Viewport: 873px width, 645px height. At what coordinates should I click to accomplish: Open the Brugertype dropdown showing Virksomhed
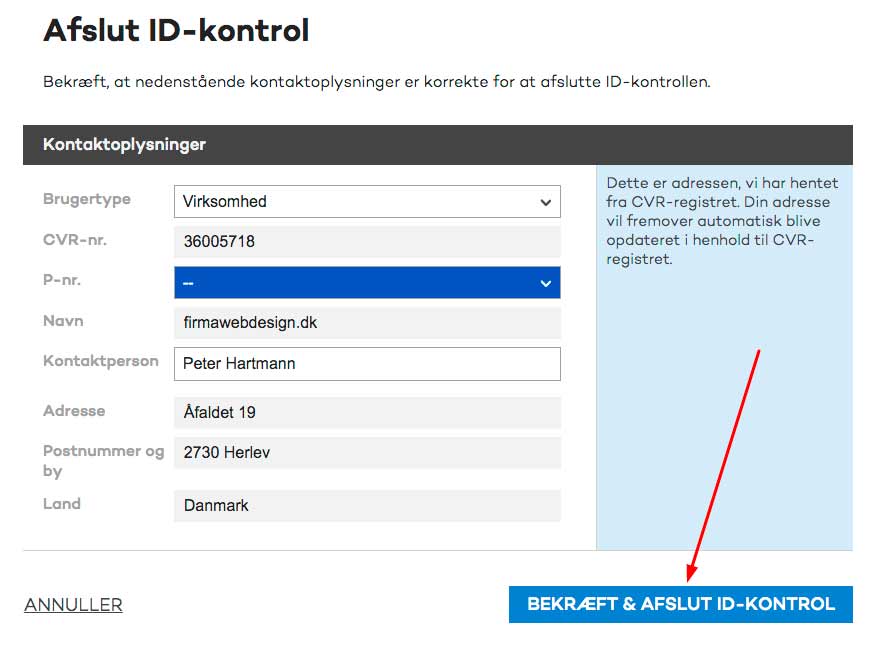367,201
